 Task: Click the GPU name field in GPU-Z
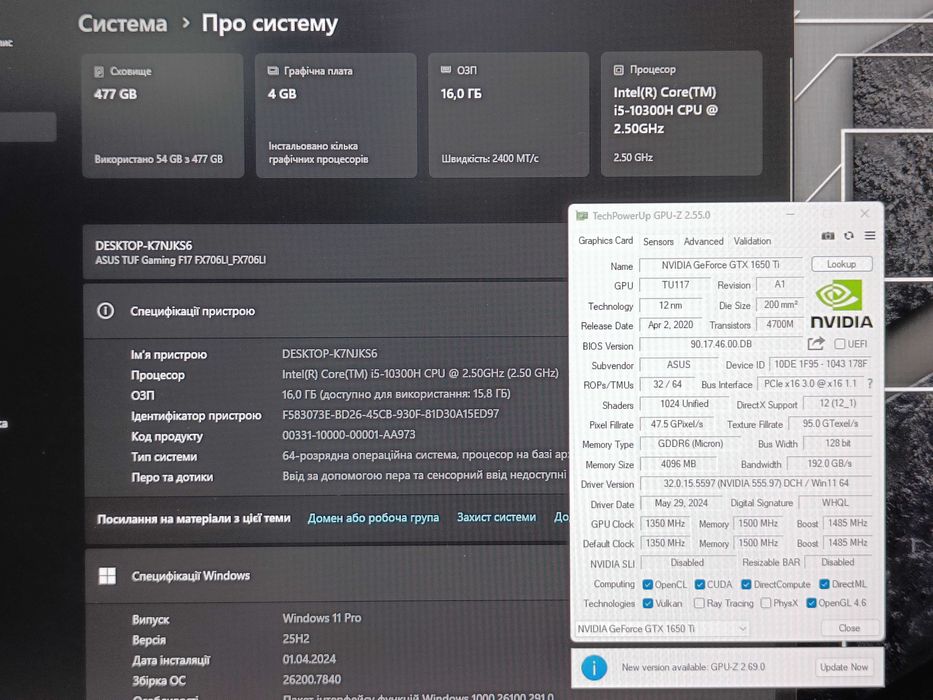click(721, 265)
